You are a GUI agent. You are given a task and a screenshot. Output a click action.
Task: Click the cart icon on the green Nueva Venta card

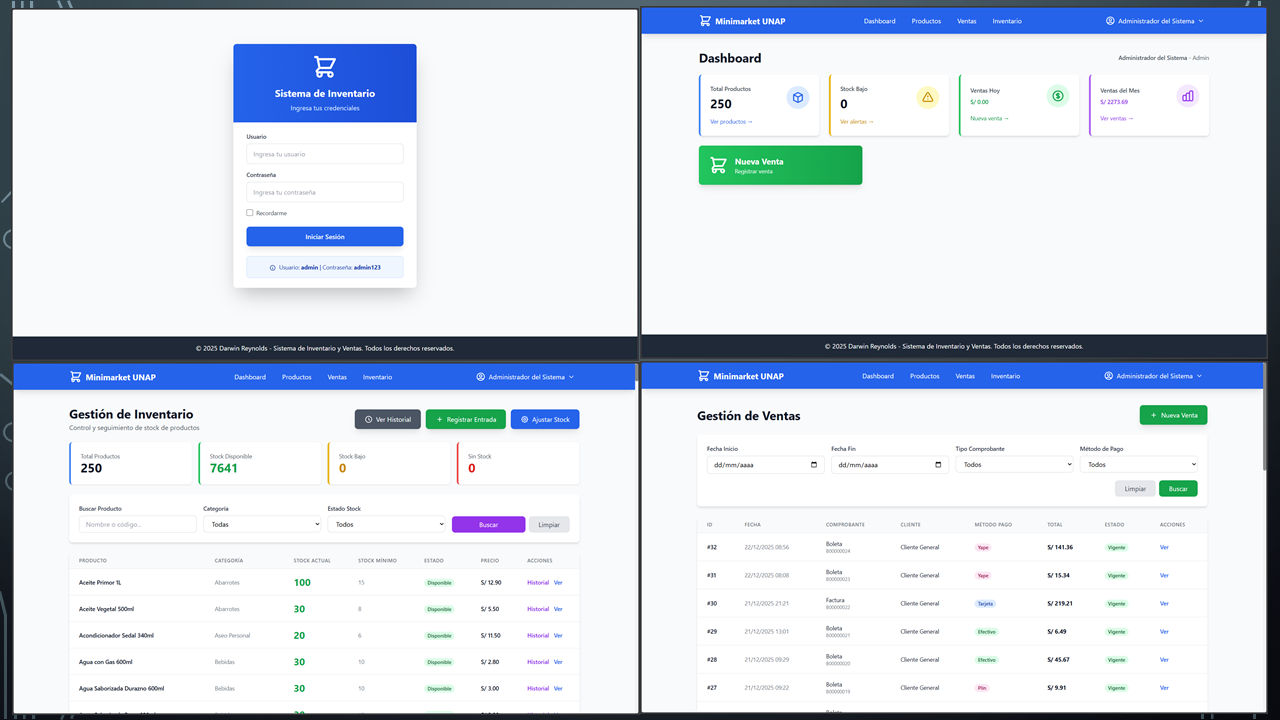[x=718, y=165]
